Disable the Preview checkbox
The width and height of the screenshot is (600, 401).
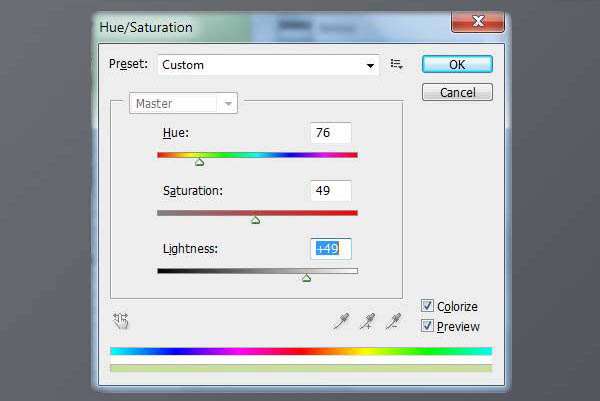(x=428, y=326)
